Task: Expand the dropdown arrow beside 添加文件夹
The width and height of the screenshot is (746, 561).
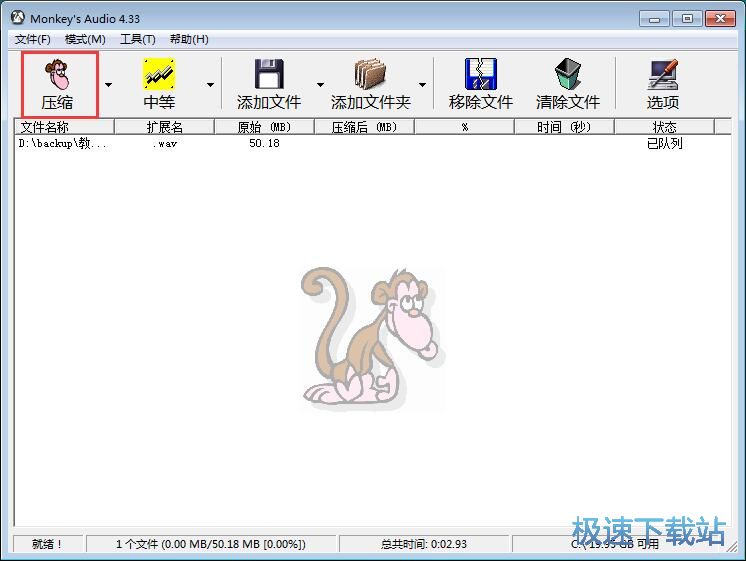Action: pyautogui.click(x=422, y=85)
